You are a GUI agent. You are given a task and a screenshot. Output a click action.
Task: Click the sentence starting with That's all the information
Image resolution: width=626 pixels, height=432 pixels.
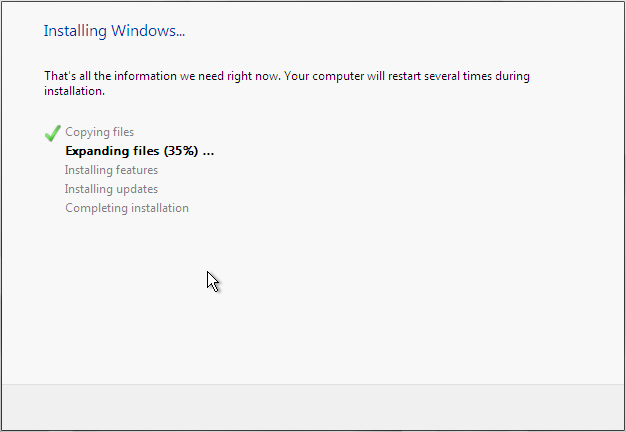pyautogui.click(x=287, y=83)
